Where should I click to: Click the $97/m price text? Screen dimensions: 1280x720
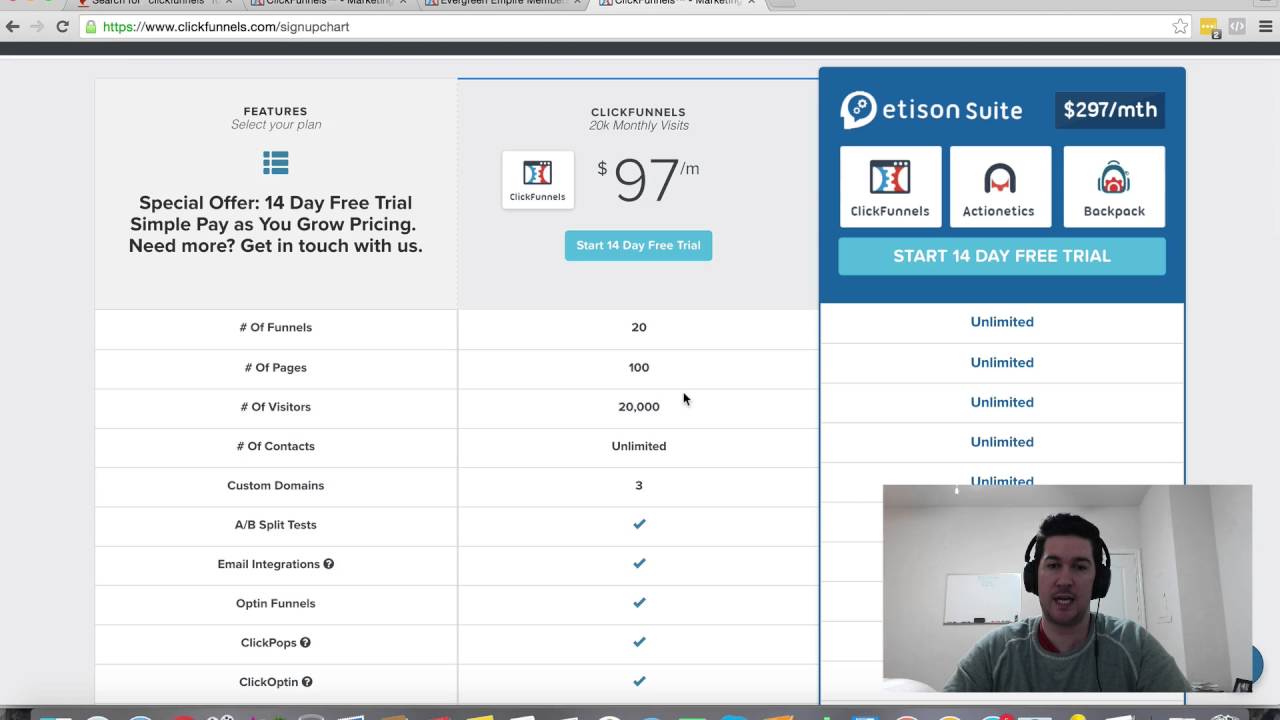tap(648, 181)
